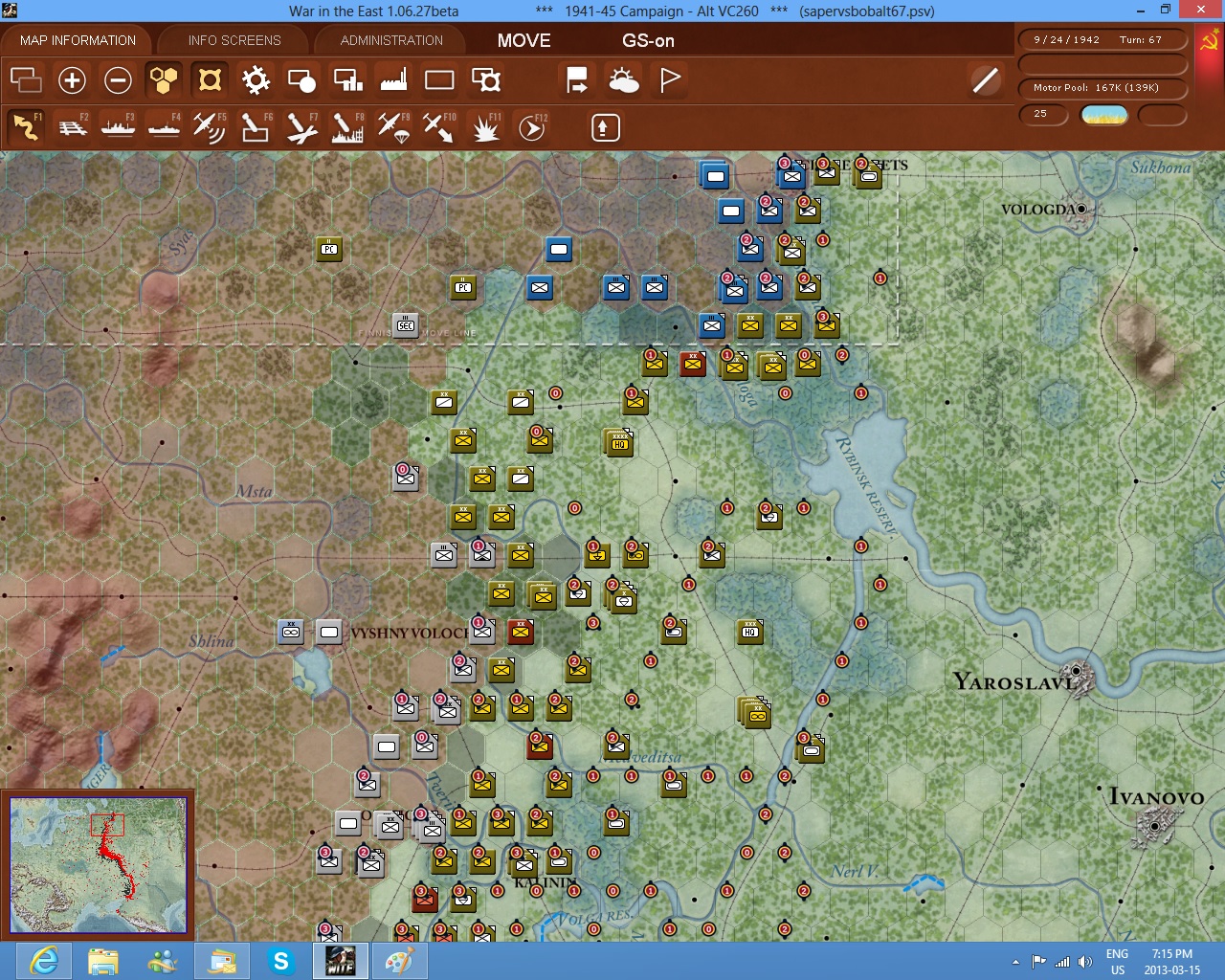Toggle the factory display icon
The width and height of the screenshot is (1225, 980).
pos(393,79)
